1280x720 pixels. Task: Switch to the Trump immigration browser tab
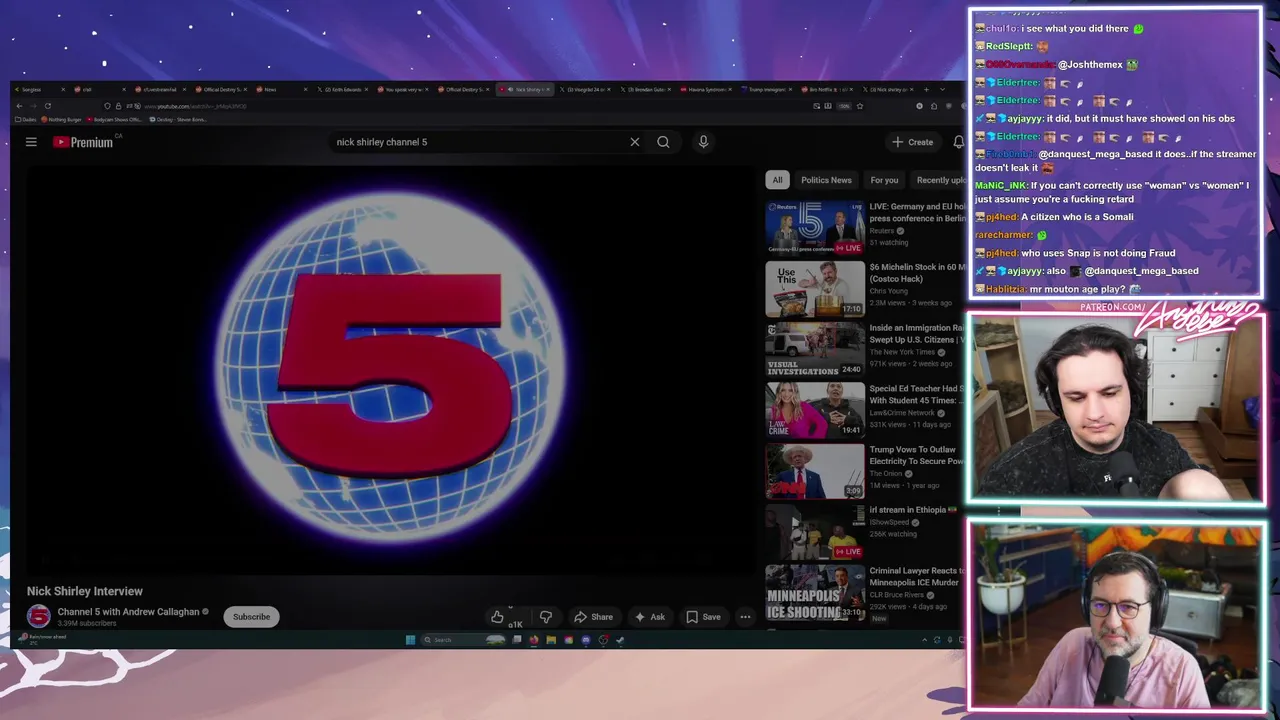point(766,89)
